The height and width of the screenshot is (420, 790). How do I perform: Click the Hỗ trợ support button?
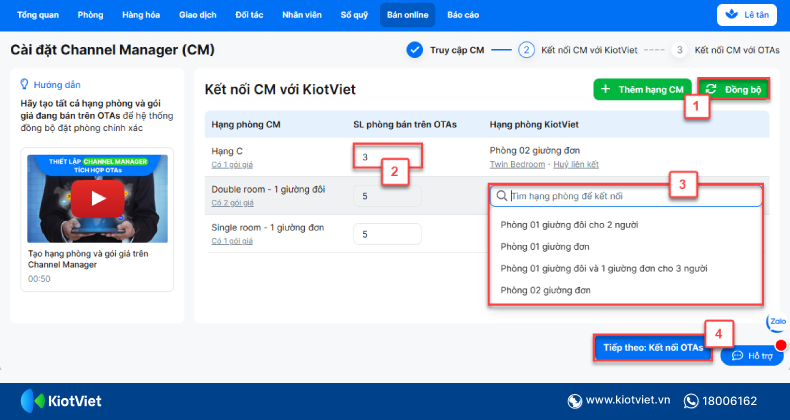(x=752, y=356)
